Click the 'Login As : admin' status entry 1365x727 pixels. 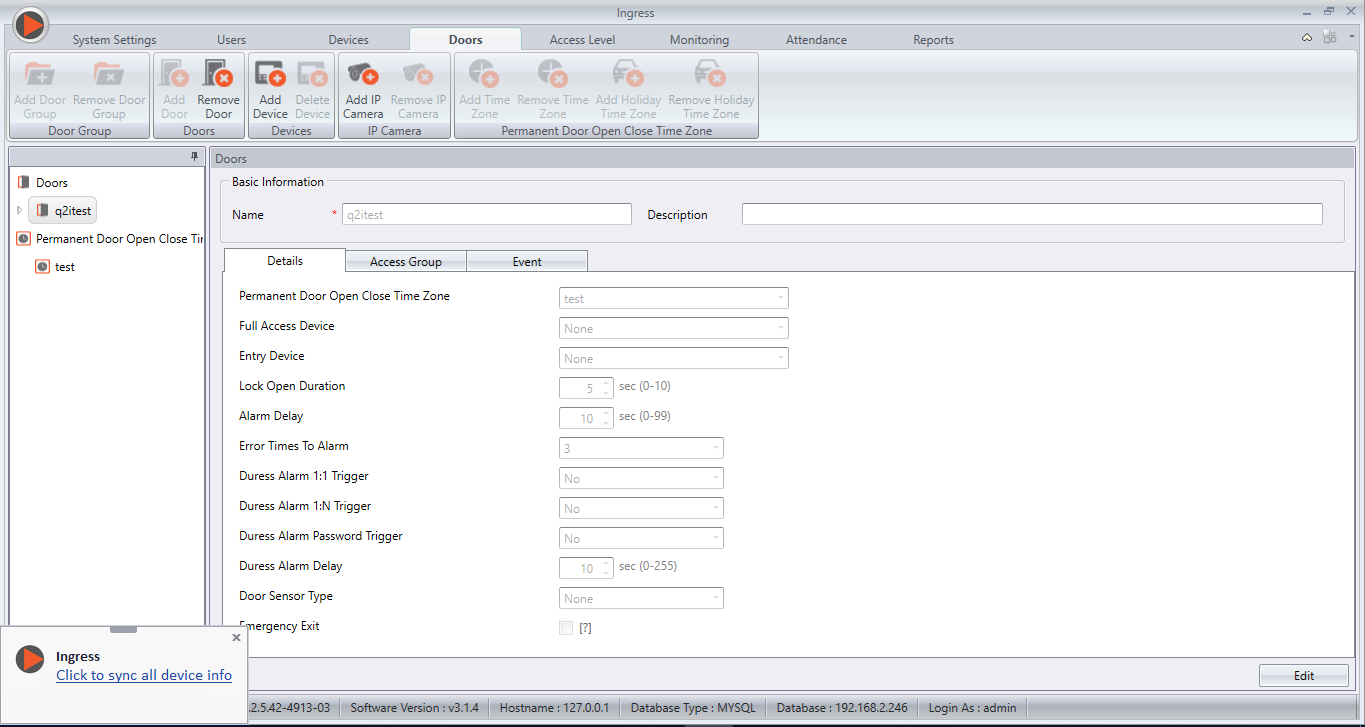click(972, 708)
